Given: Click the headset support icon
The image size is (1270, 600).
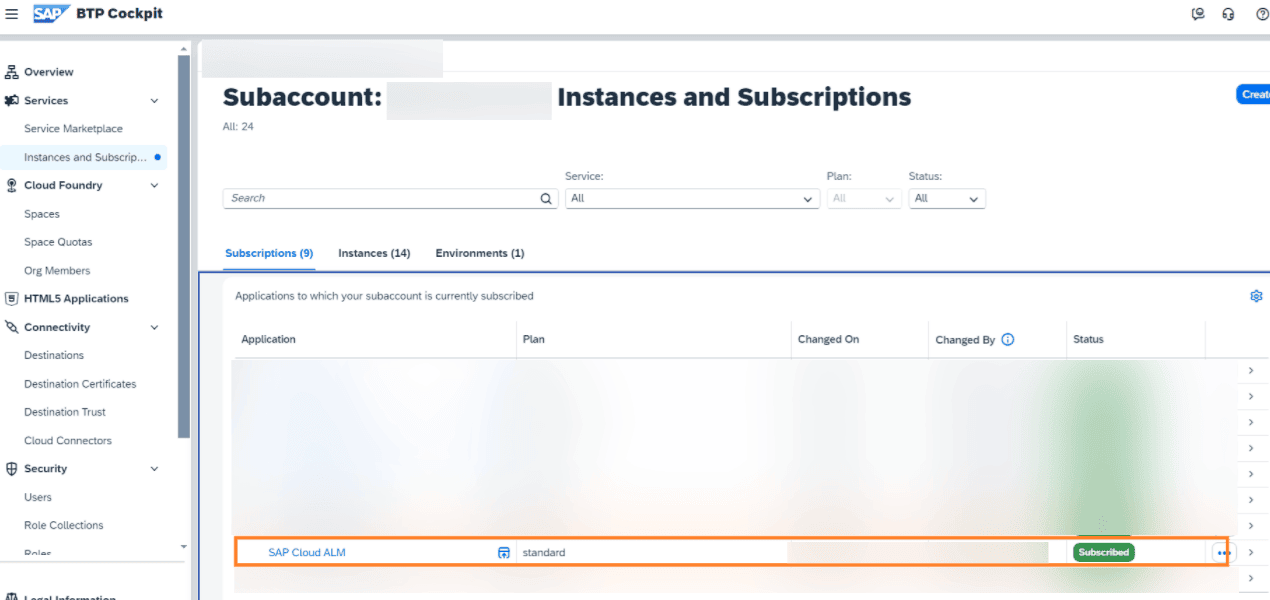Looking at the screenshot, I should tap(1228, 14).
